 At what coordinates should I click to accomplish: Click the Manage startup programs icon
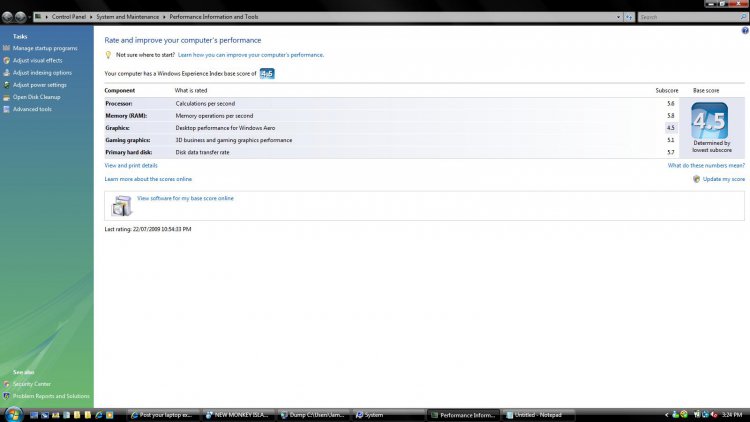(6, 48)
